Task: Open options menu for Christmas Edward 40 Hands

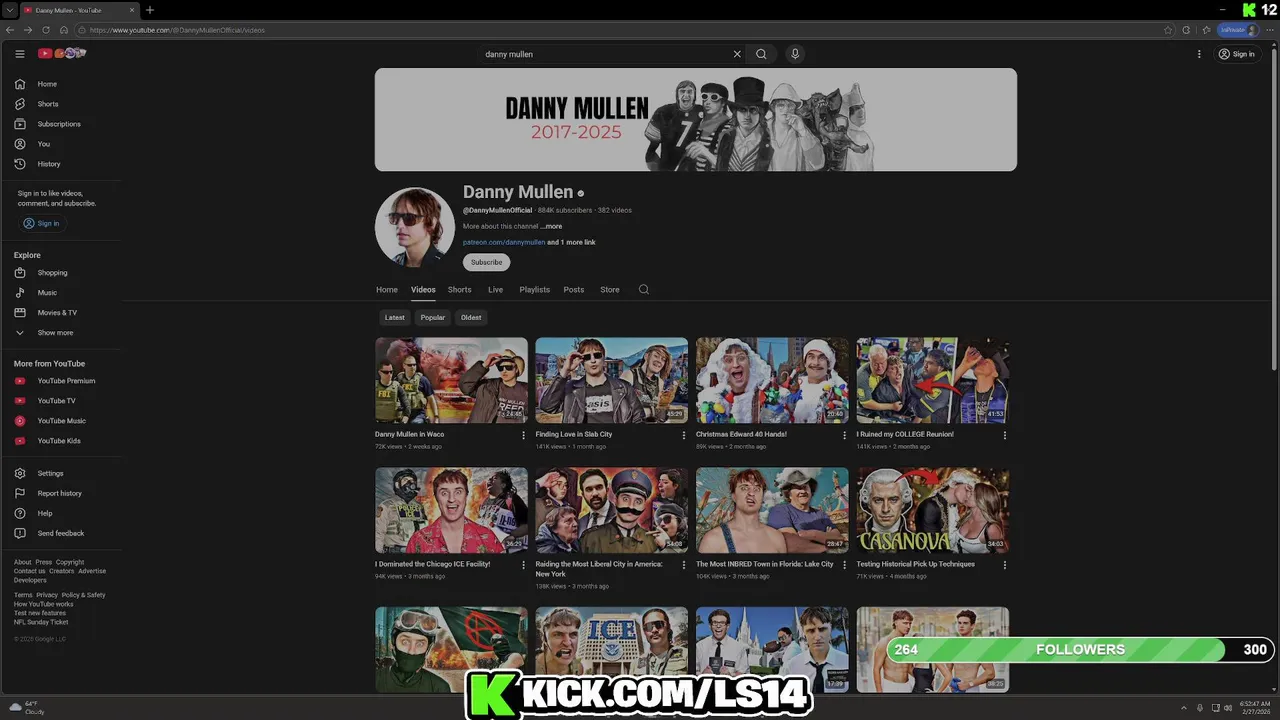Action: click(x=844, y=435)
